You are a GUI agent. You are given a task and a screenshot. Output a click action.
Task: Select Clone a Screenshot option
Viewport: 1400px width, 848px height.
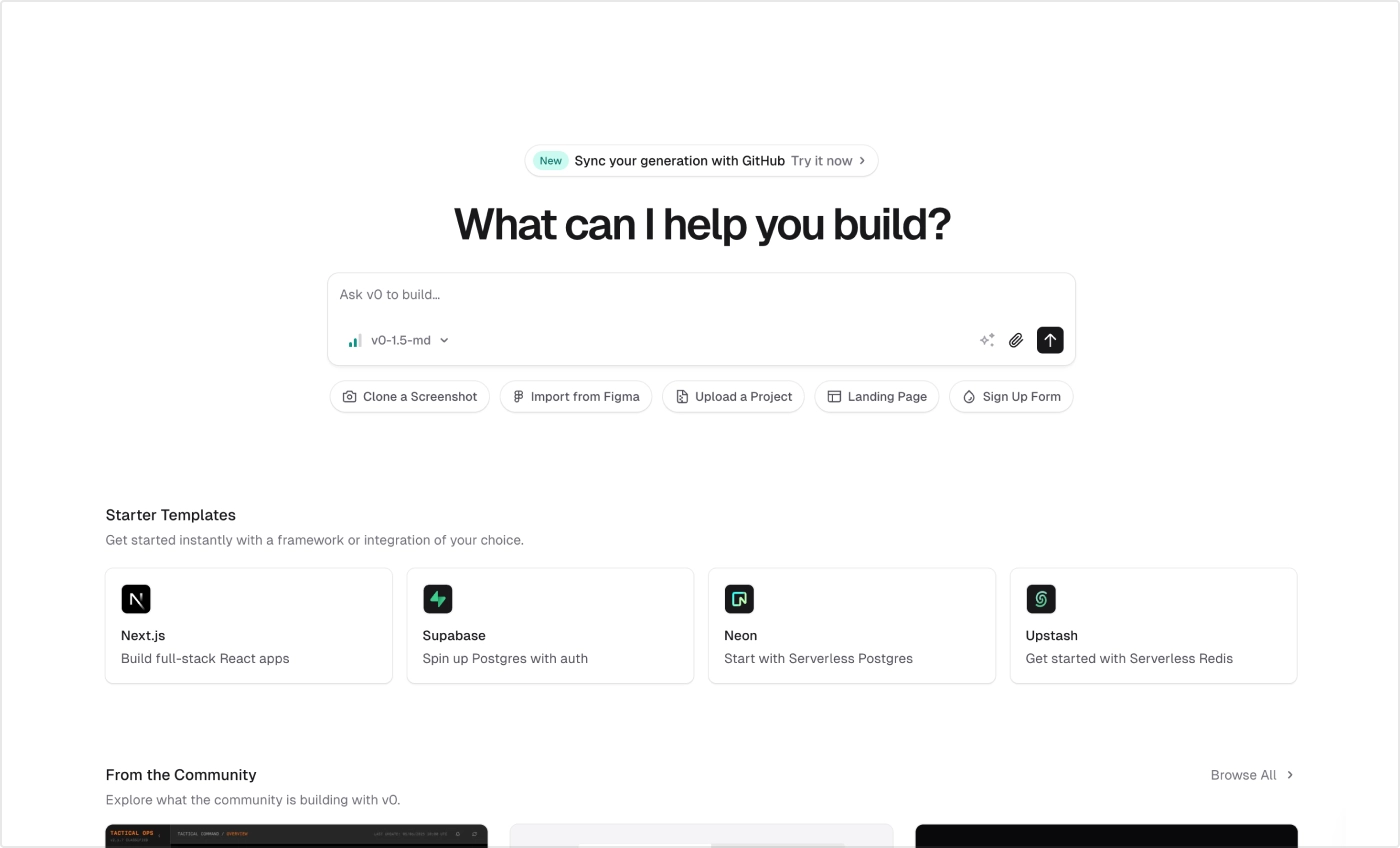click(410, 397)
